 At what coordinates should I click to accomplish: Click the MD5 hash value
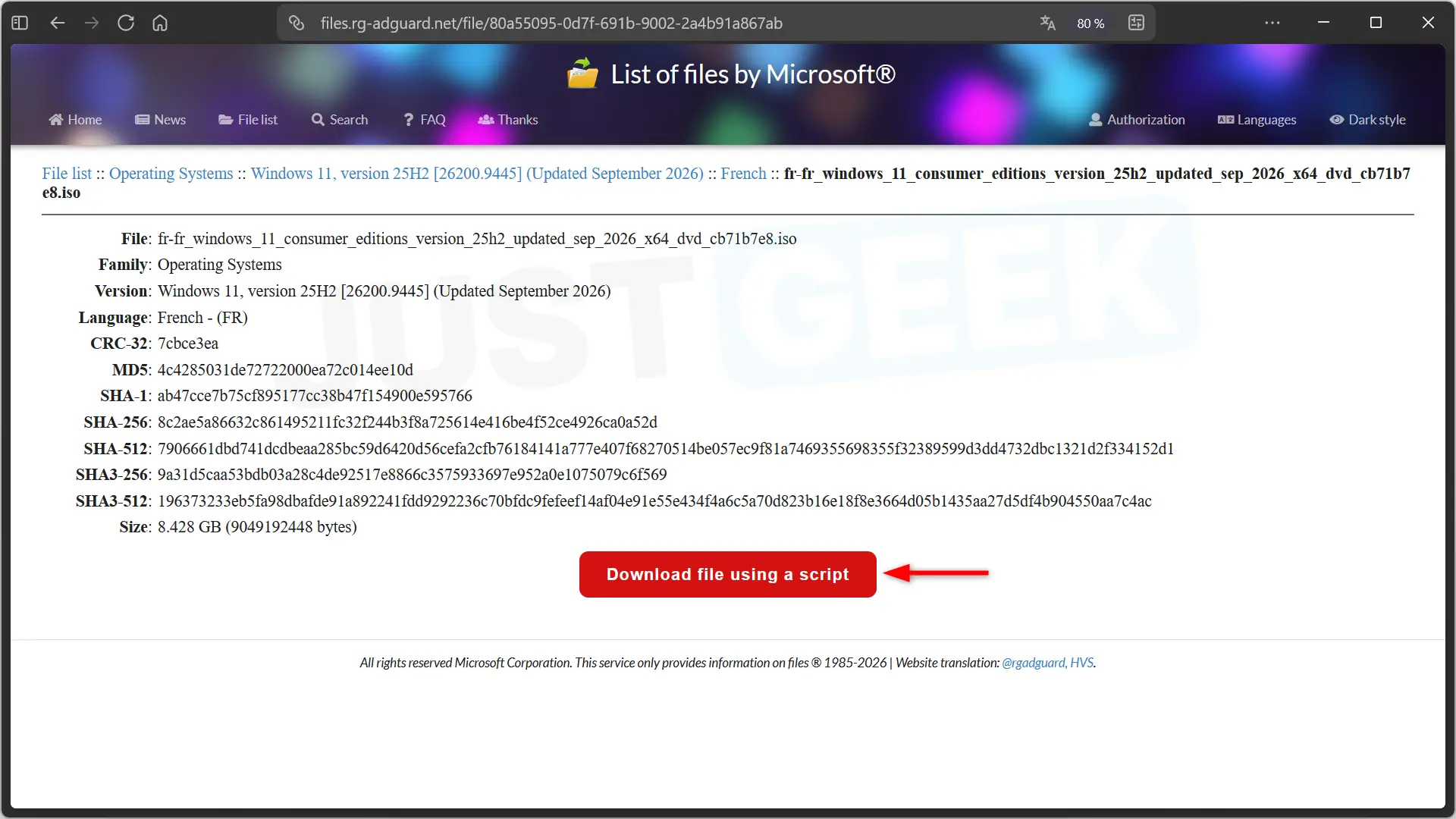point(285,370)
